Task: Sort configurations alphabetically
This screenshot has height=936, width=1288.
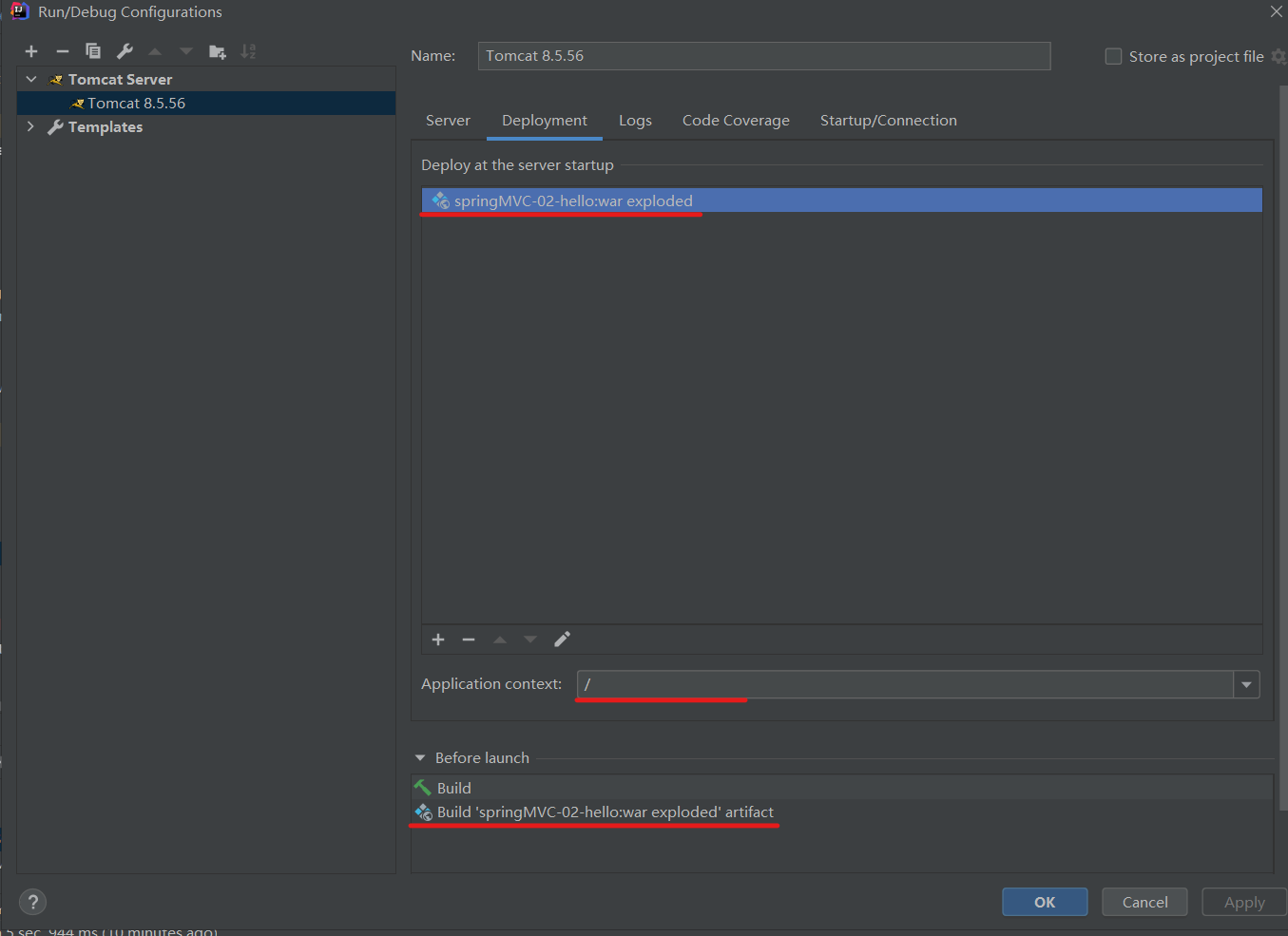Action: click(248, 50)
